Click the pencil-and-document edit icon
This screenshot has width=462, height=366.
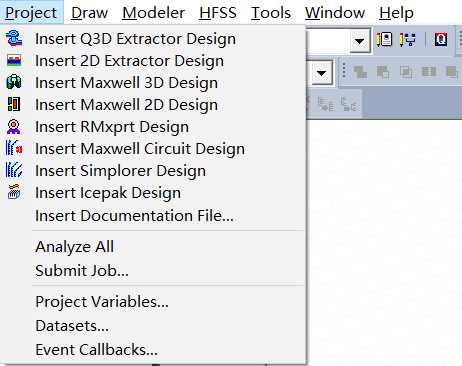(x=384, y=40)
